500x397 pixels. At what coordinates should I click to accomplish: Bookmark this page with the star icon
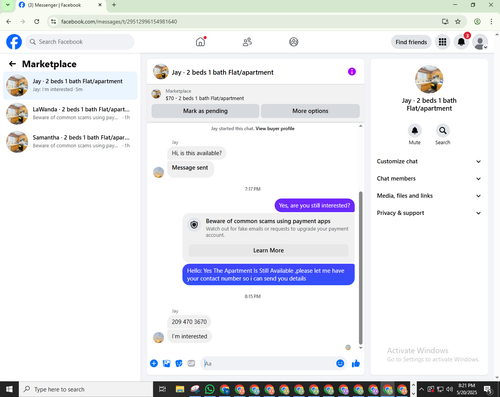point(458,22)
